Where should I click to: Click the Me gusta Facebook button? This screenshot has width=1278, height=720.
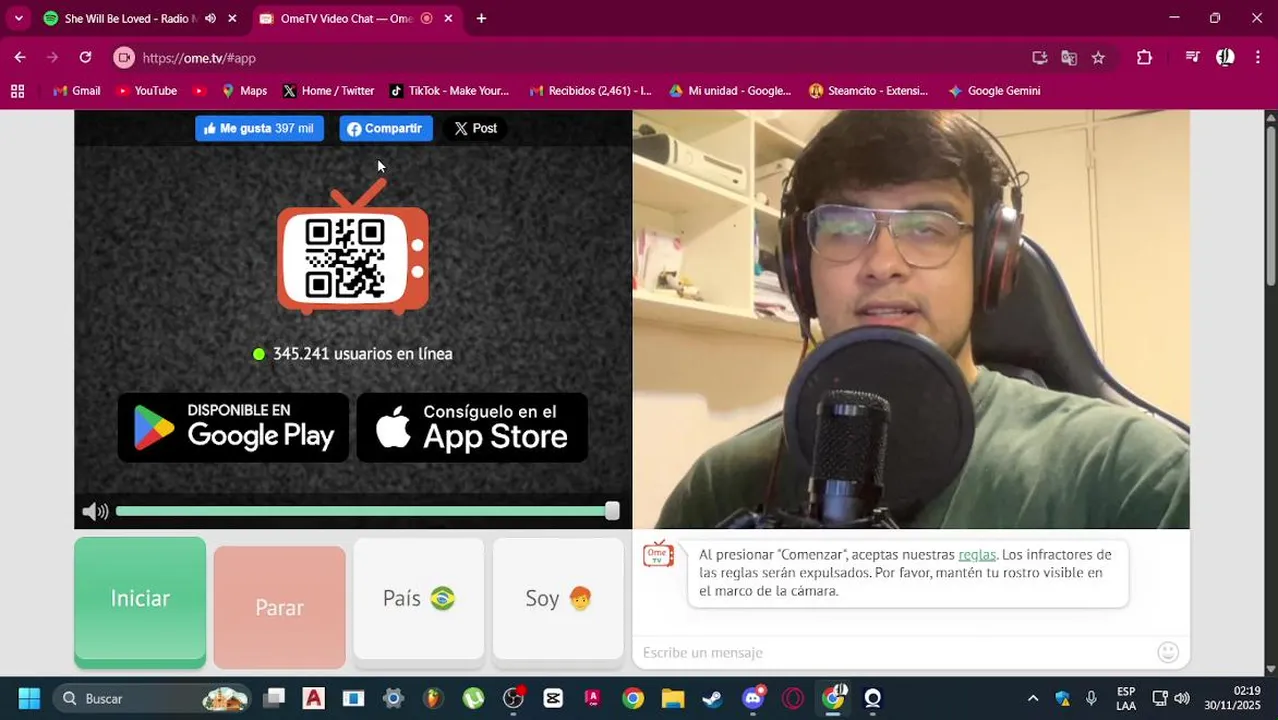coord(259,128)
